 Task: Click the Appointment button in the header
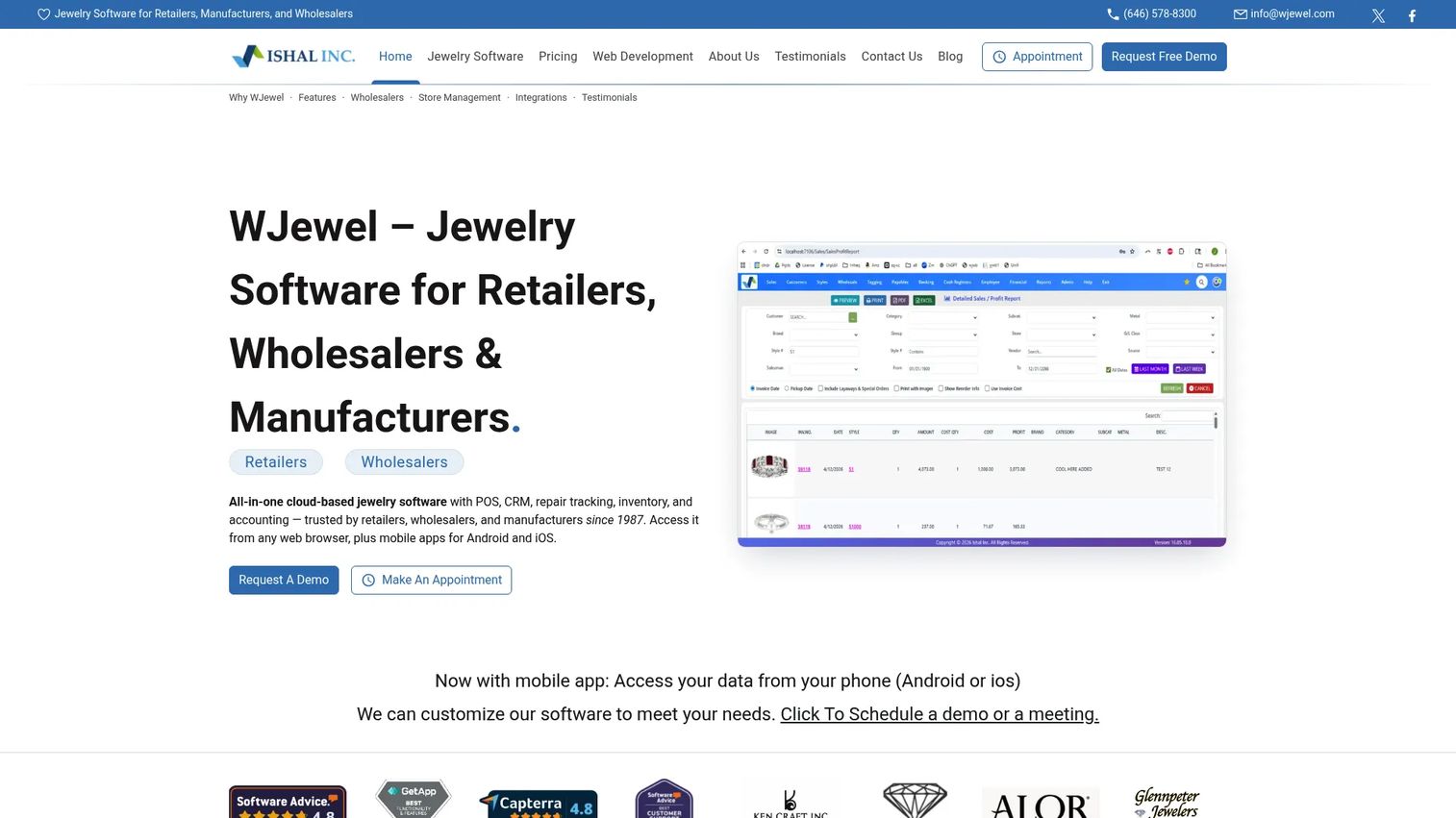tap(1037, 57)
